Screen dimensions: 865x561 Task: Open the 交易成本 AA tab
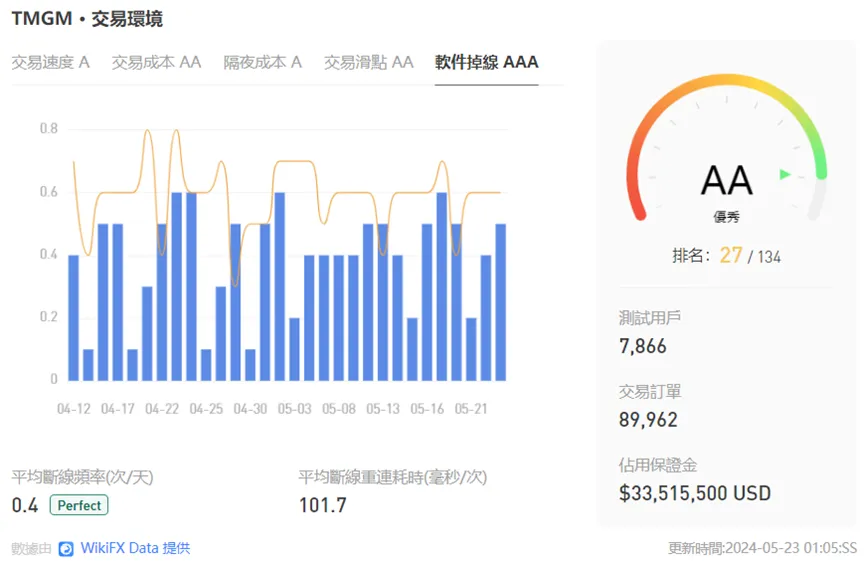[156, 62]
